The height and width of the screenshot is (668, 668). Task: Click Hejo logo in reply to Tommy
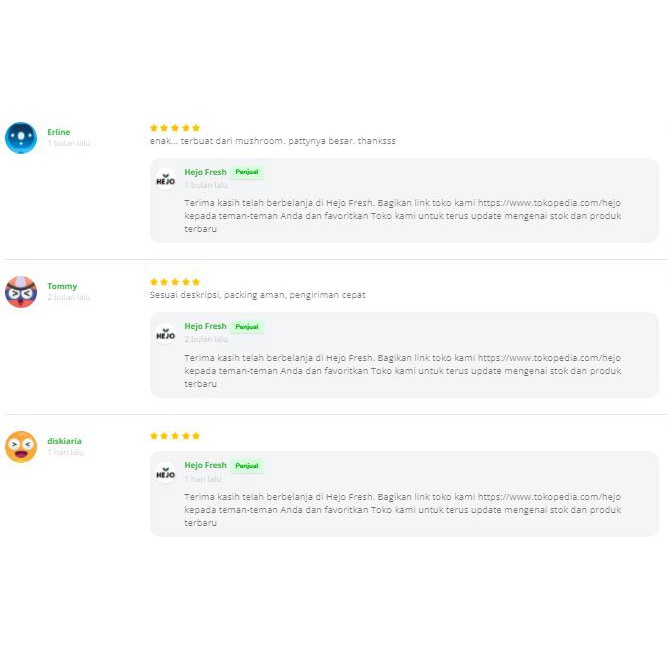(x=165, y=334)
